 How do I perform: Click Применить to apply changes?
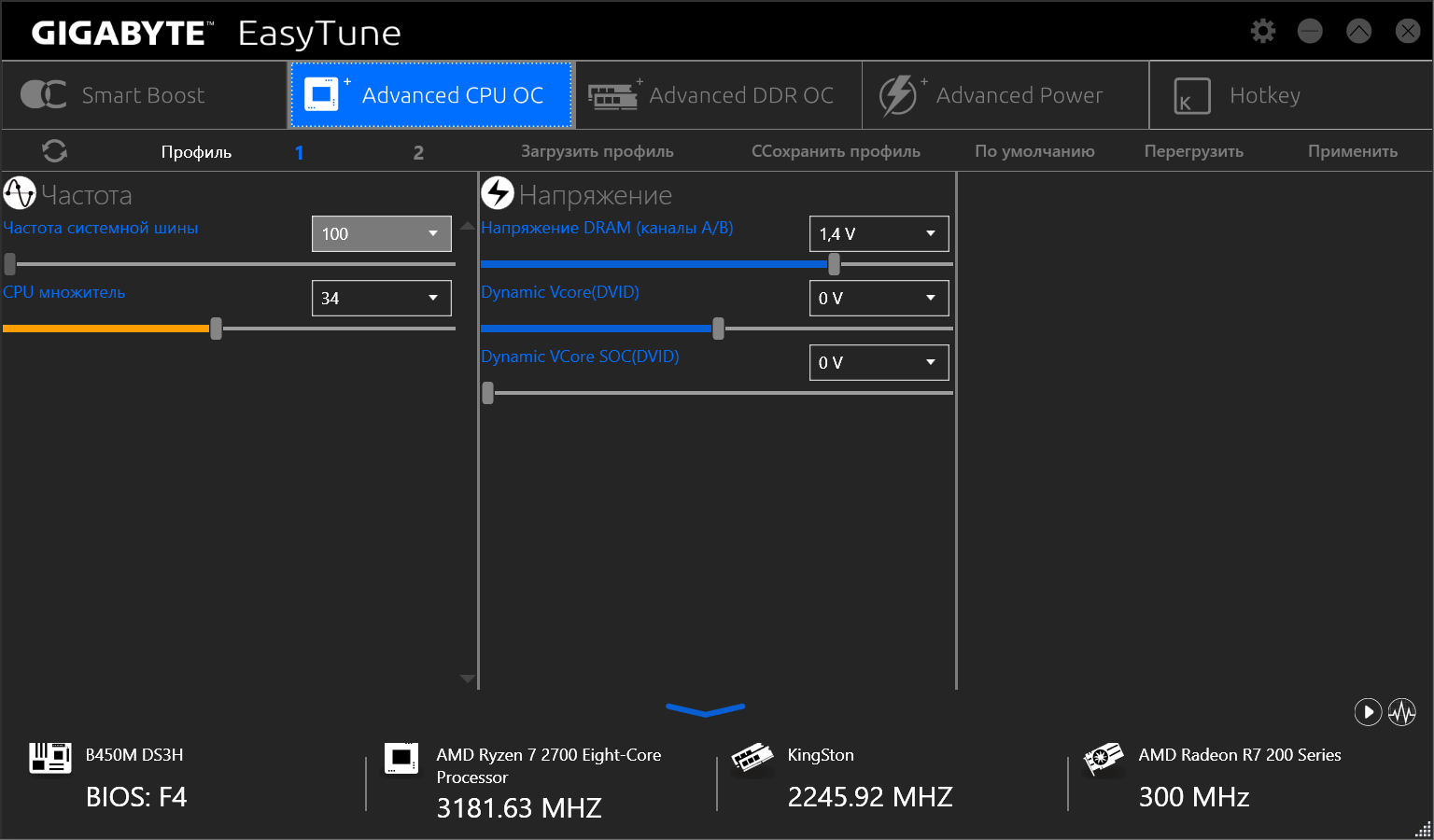tap(1353, 151)
